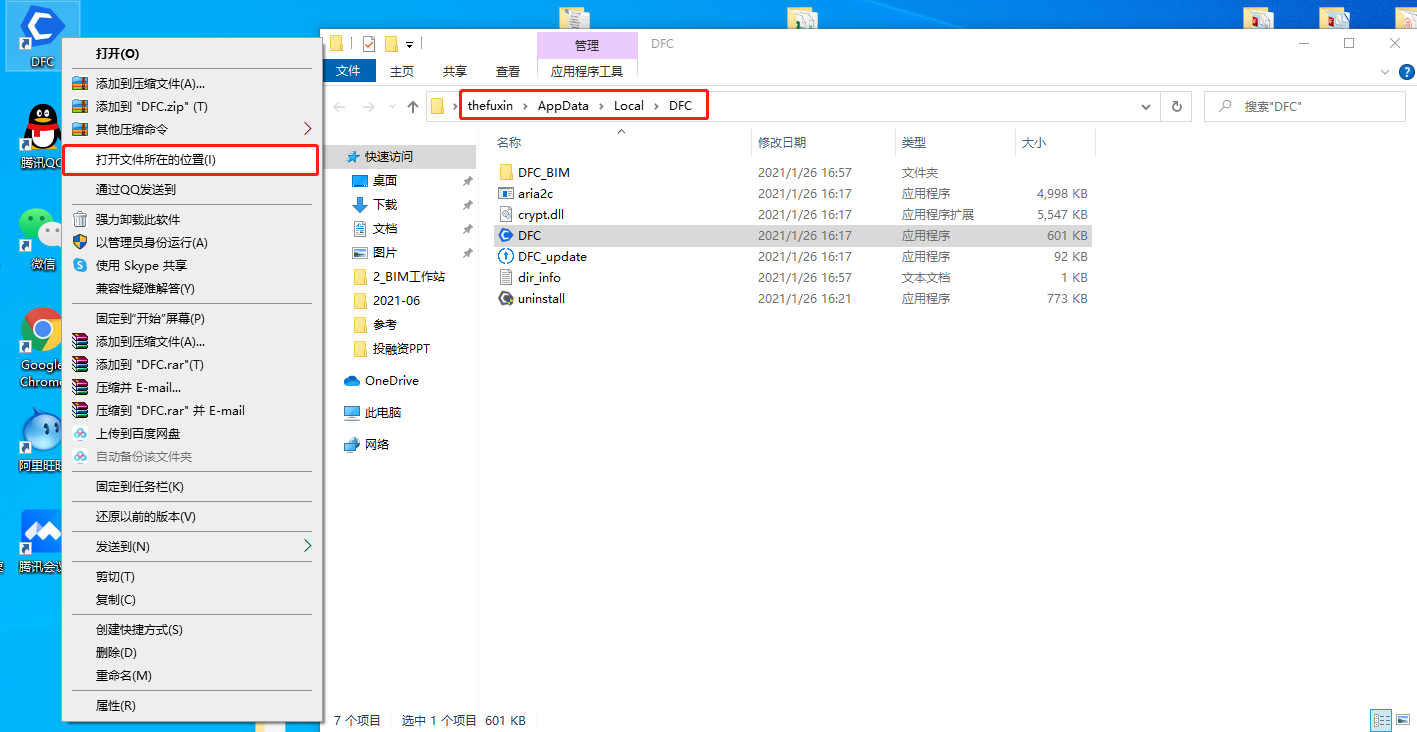This screenshot has height=732, width=1417.
Task: Open the address bar history dropdown
Action: click(x=1146, y=106)
